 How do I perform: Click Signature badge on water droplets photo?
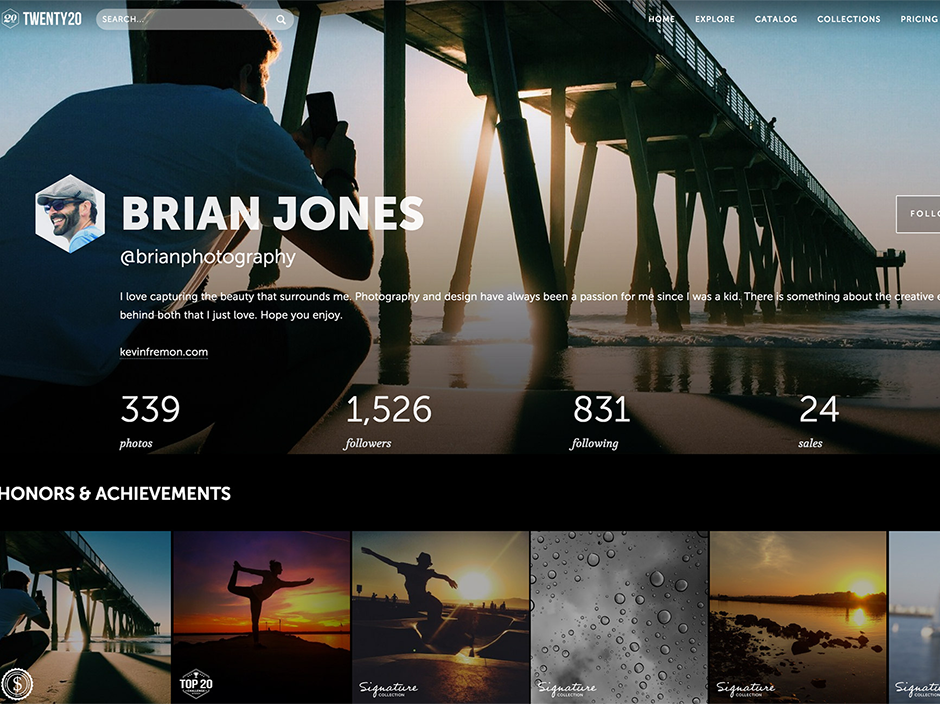tap(567, 688)
